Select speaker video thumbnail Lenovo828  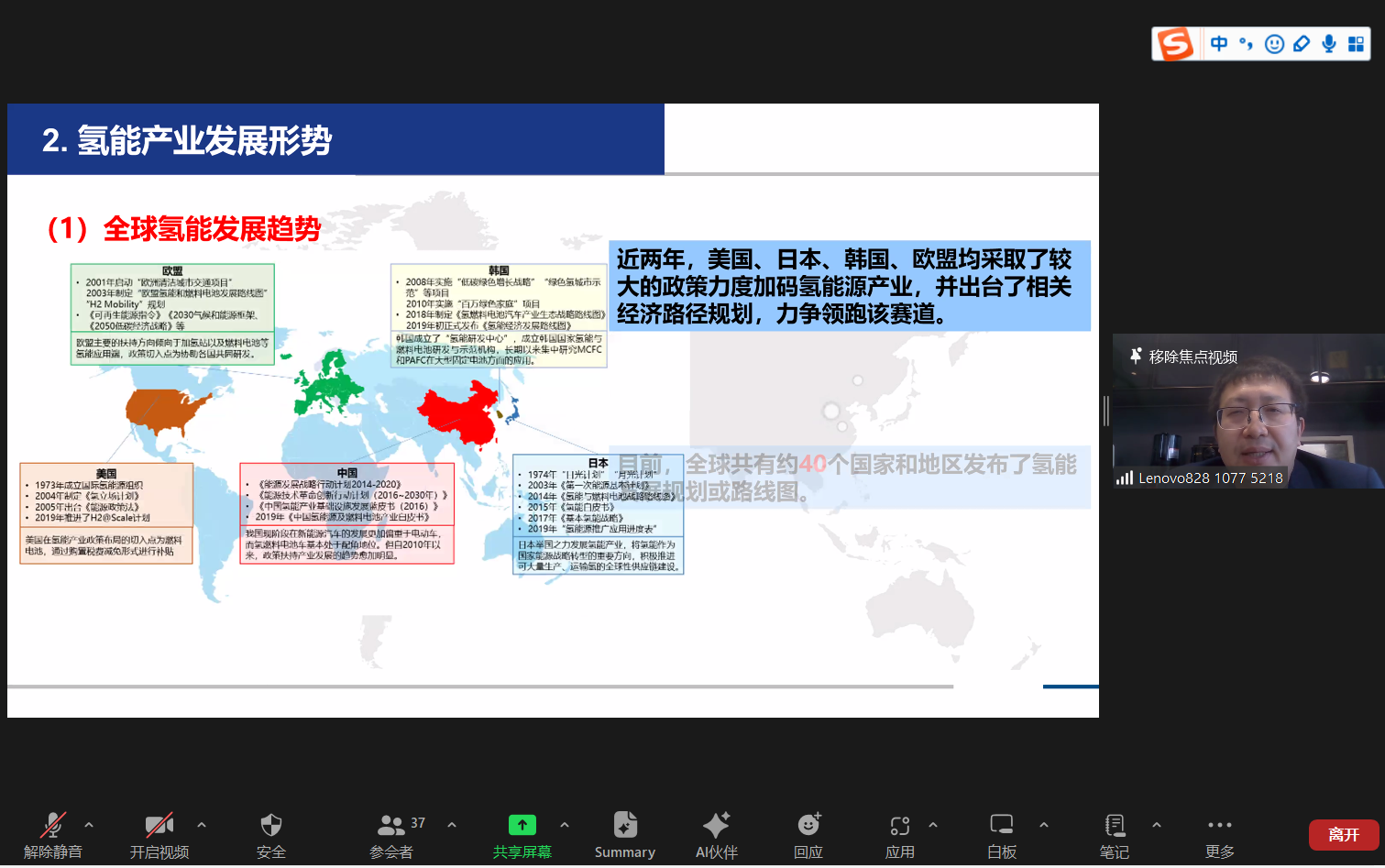coord(1248,411)
